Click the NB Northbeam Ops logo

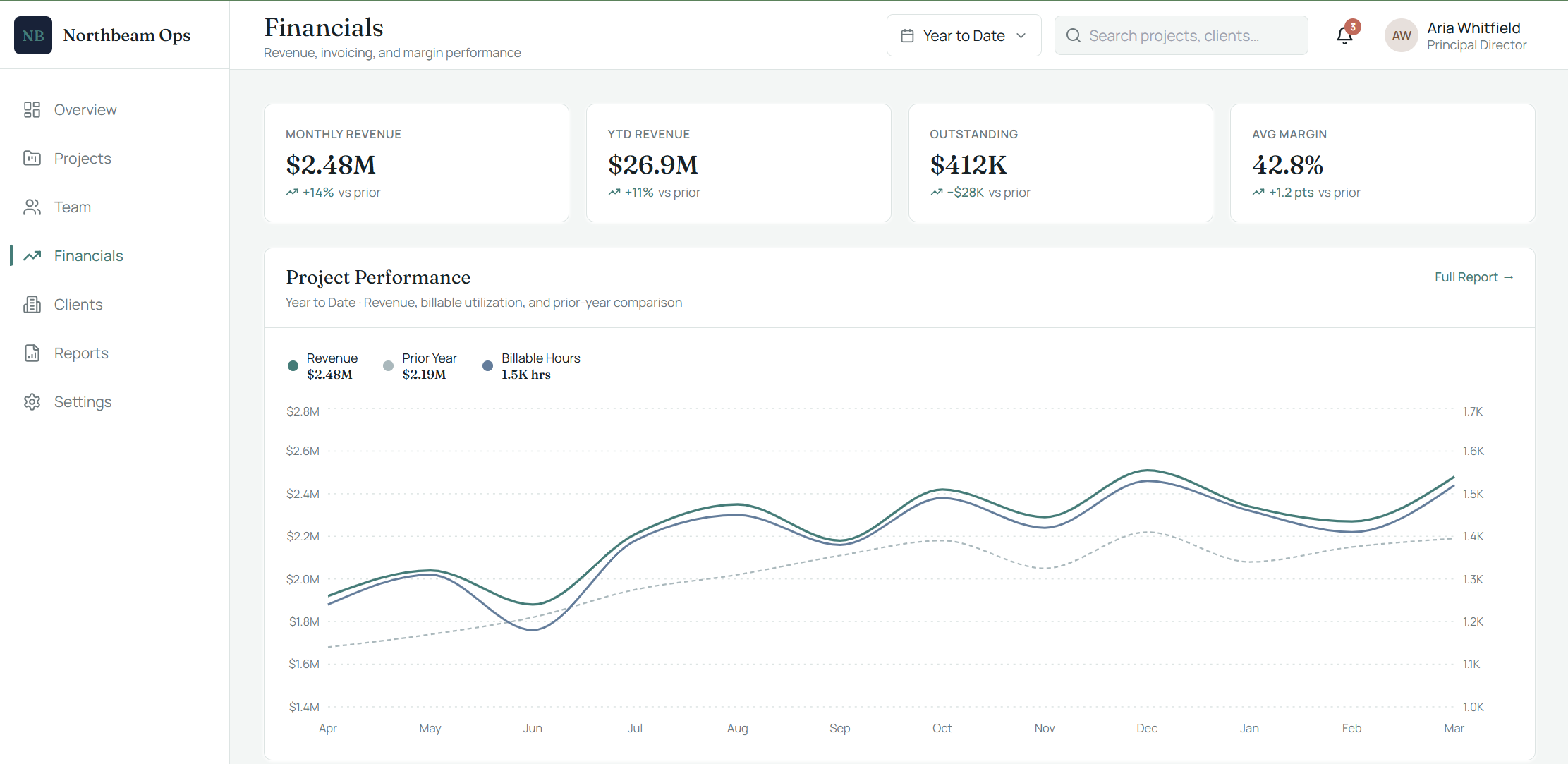point(33,35)
